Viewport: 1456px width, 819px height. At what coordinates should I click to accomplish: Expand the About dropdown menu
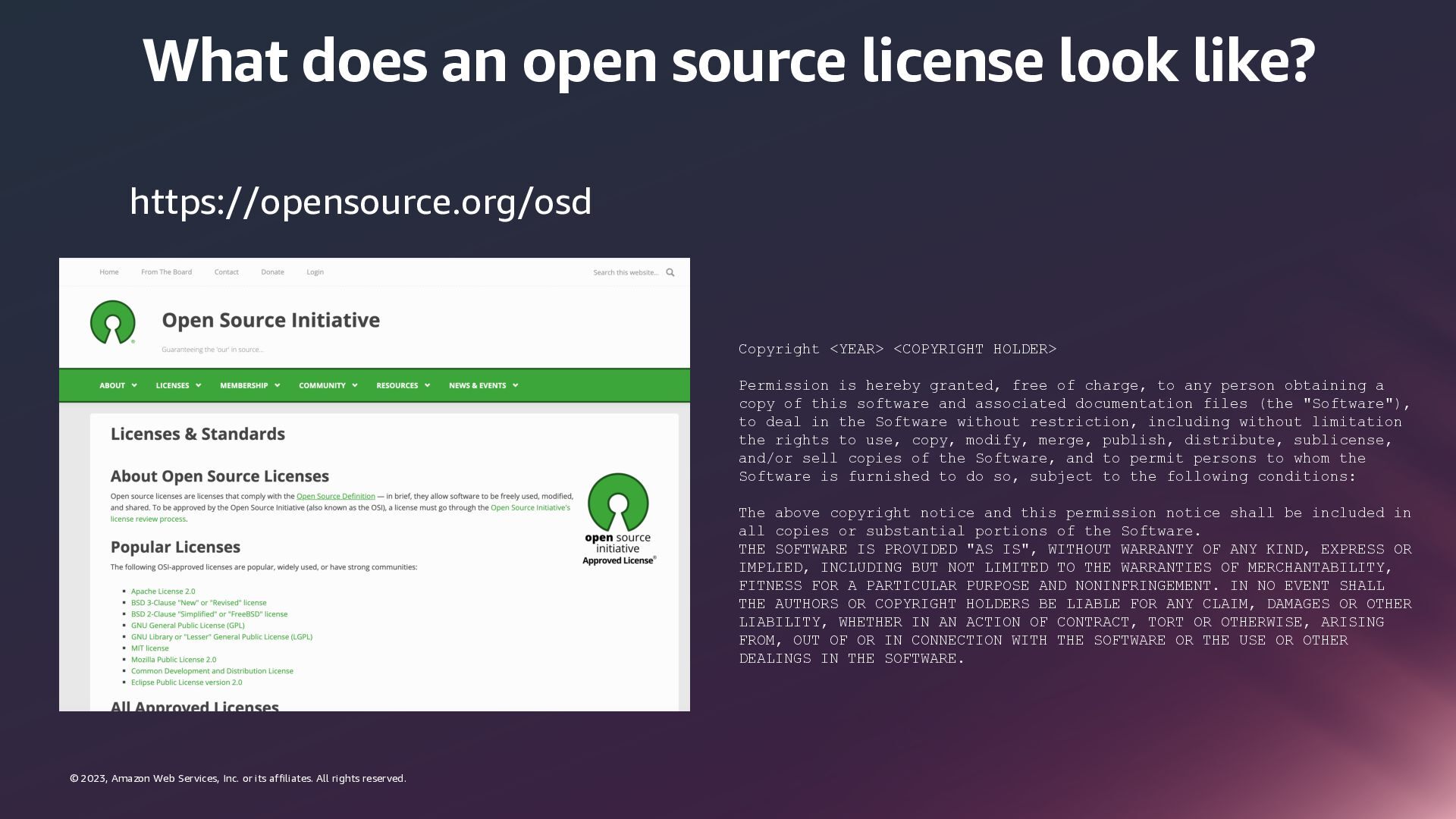[x=118, y=385]
